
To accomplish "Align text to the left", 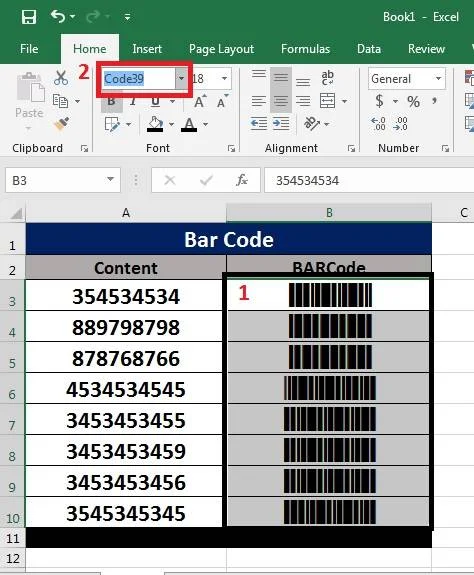I will pyautogui.click(x=259, y=101).
